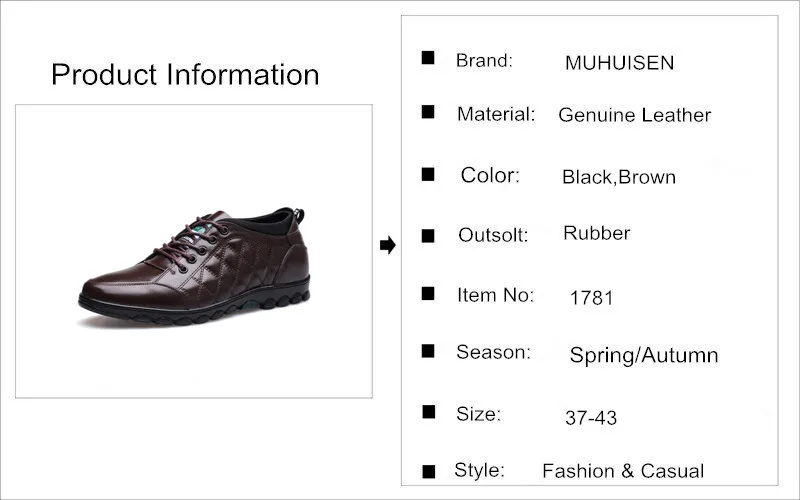Click the square bullet beside Color
Screen dimensions: 800x500
click(428, 174)
